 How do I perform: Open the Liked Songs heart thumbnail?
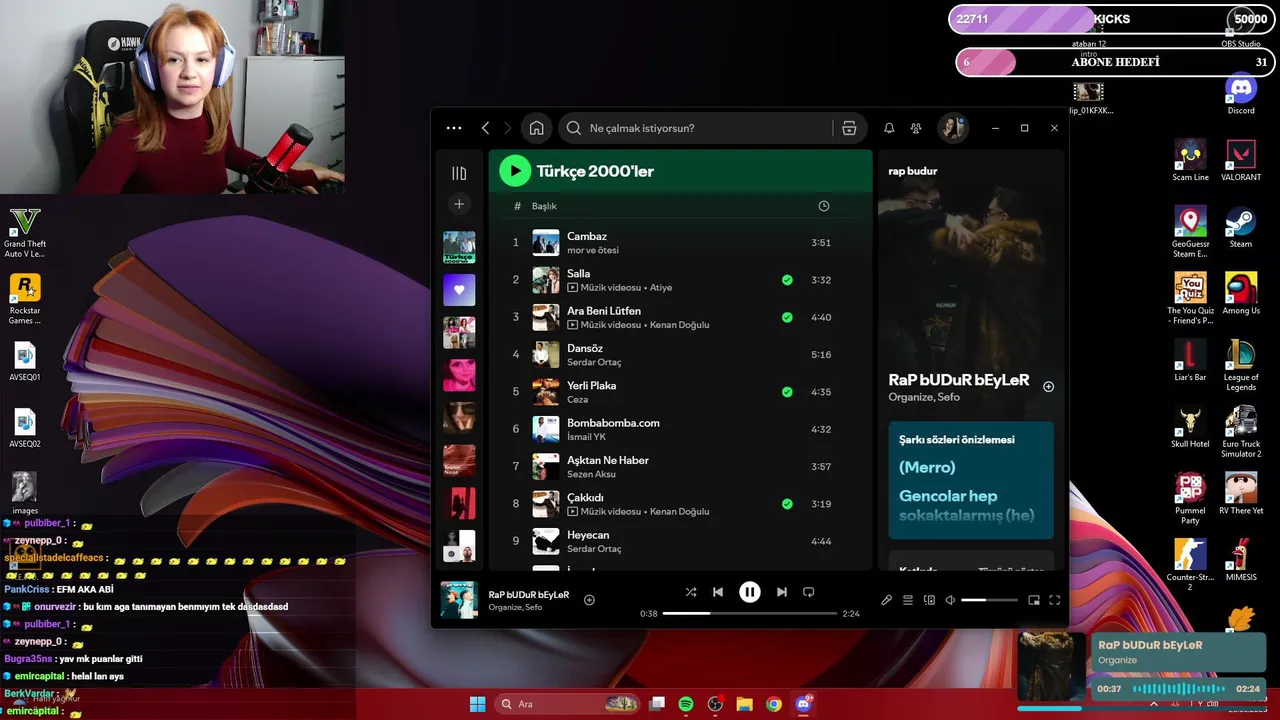459,290
